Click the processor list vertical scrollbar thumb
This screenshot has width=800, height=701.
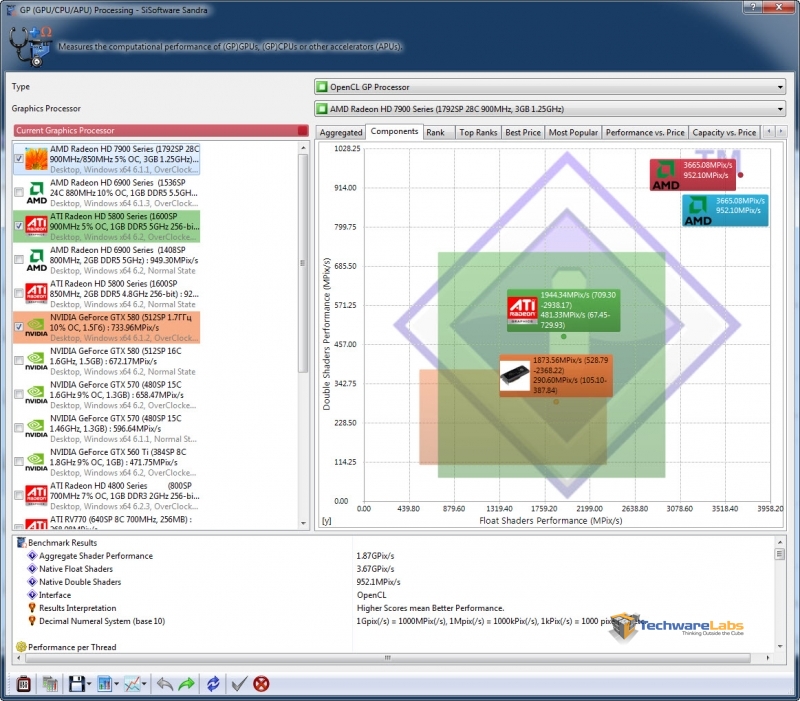[x=303, y=263]
